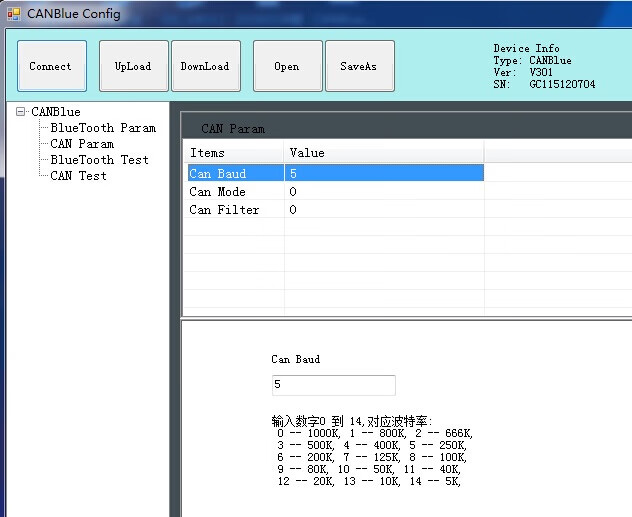Screen dimensions: 632x517
Task: Select CAN Param in the tree
Action: 82,144
